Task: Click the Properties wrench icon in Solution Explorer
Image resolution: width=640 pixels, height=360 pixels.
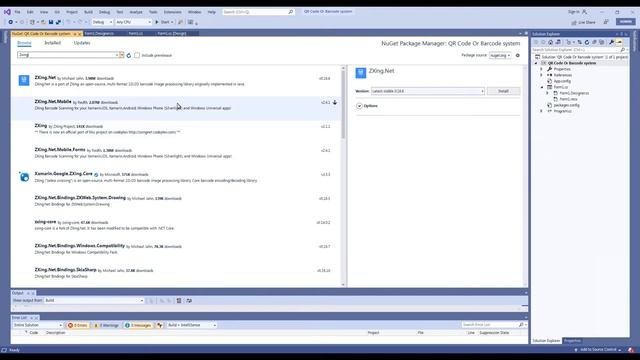Action: (x=611, y=42)
